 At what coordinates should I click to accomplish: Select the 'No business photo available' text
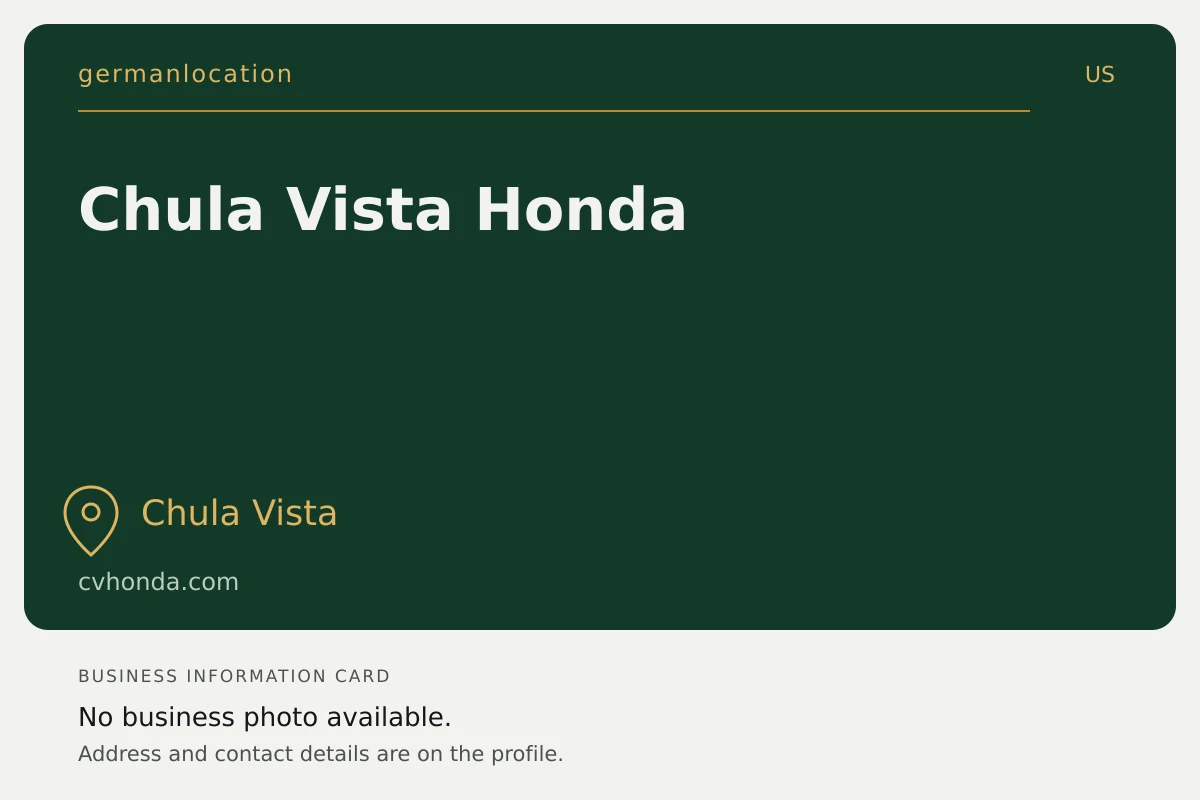tap(265, 717)
